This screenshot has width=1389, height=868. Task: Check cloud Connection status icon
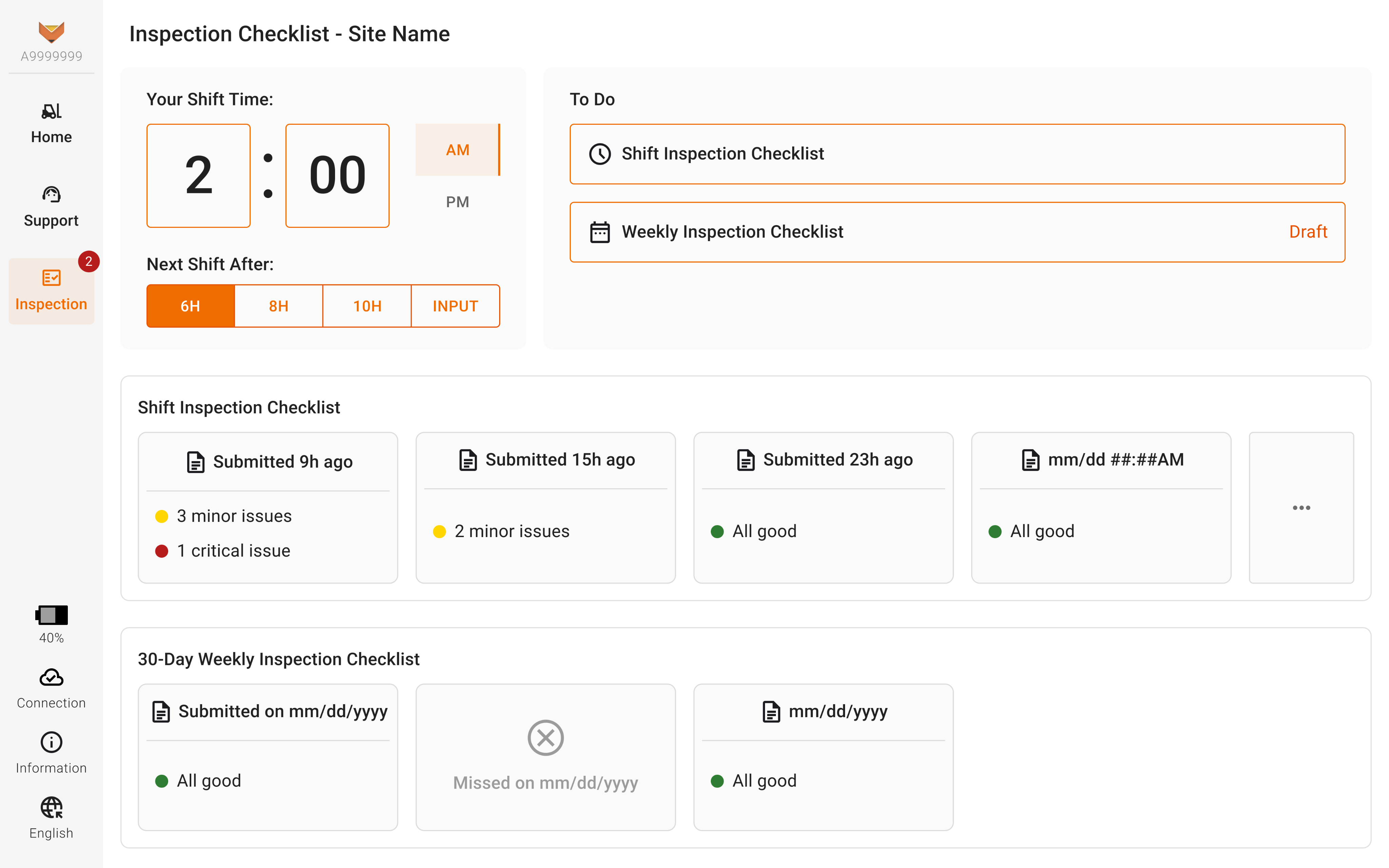point(51,678)
